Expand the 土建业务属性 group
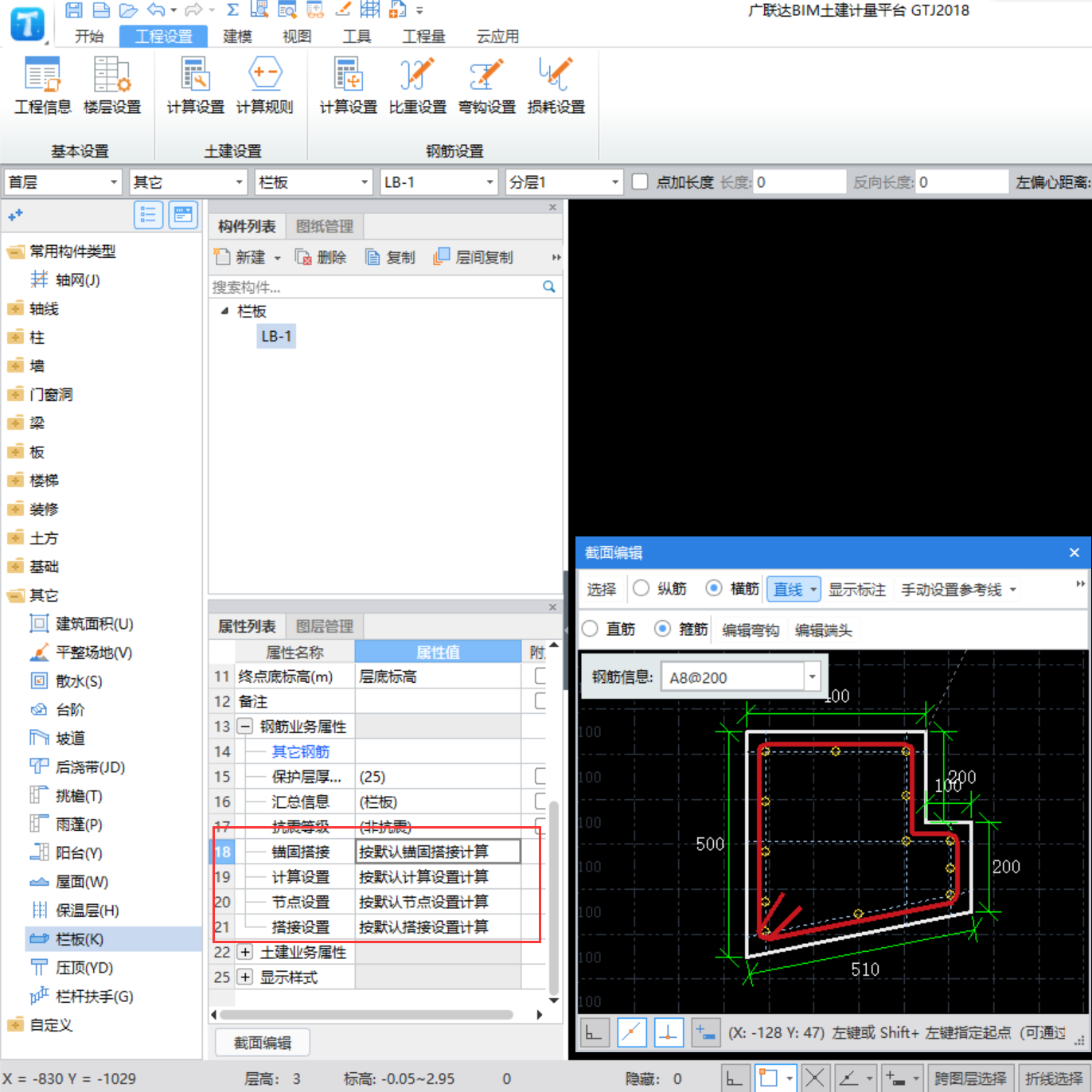 pos(245,952)
